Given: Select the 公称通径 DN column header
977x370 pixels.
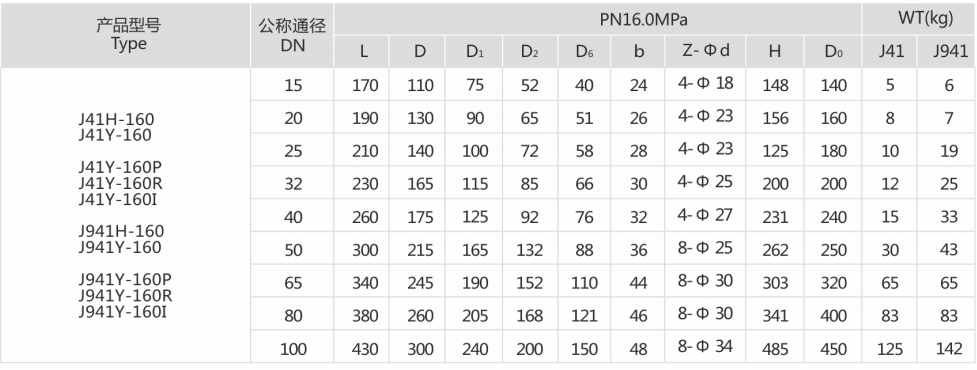Looking at the screenshot, I should click(x=292, y=36).
